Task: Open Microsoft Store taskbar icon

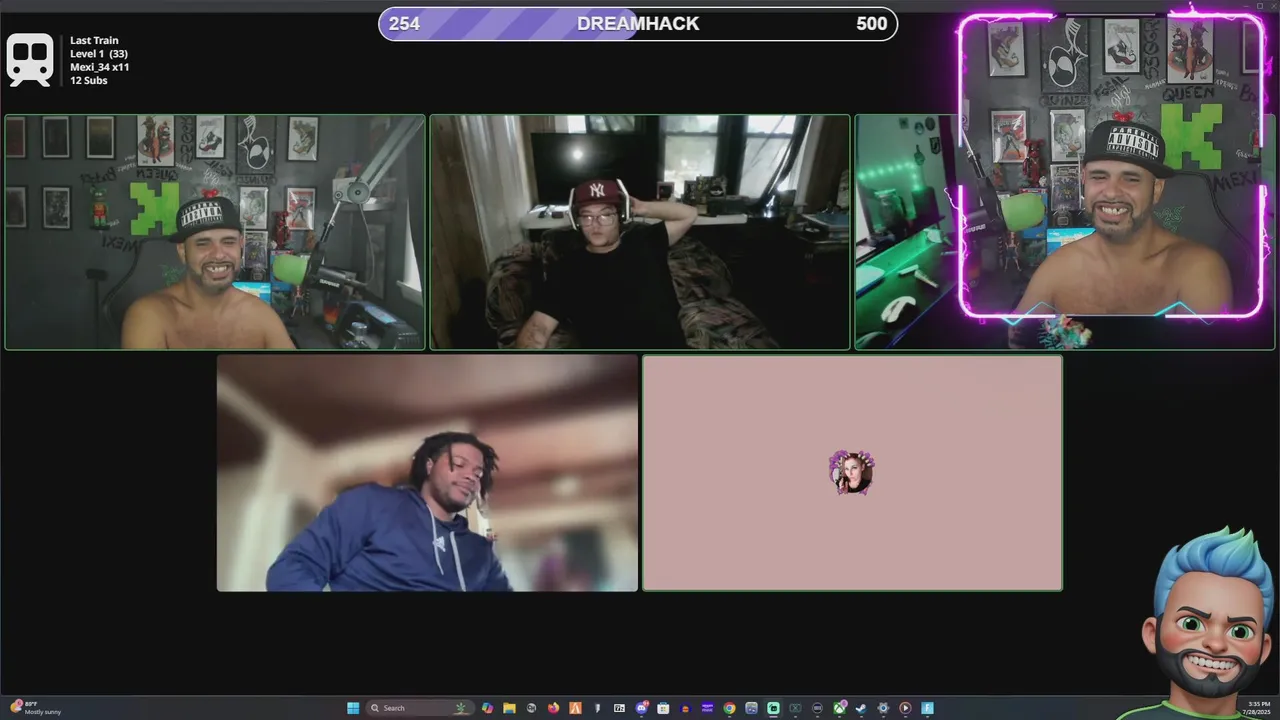Action: click(663, 708)
